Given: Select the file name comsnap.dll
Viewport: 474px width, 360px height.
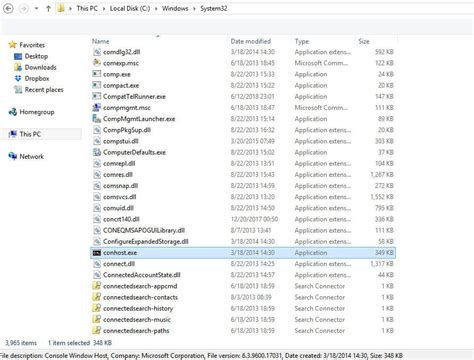Looking at the screenshot, I should point(120,186).
